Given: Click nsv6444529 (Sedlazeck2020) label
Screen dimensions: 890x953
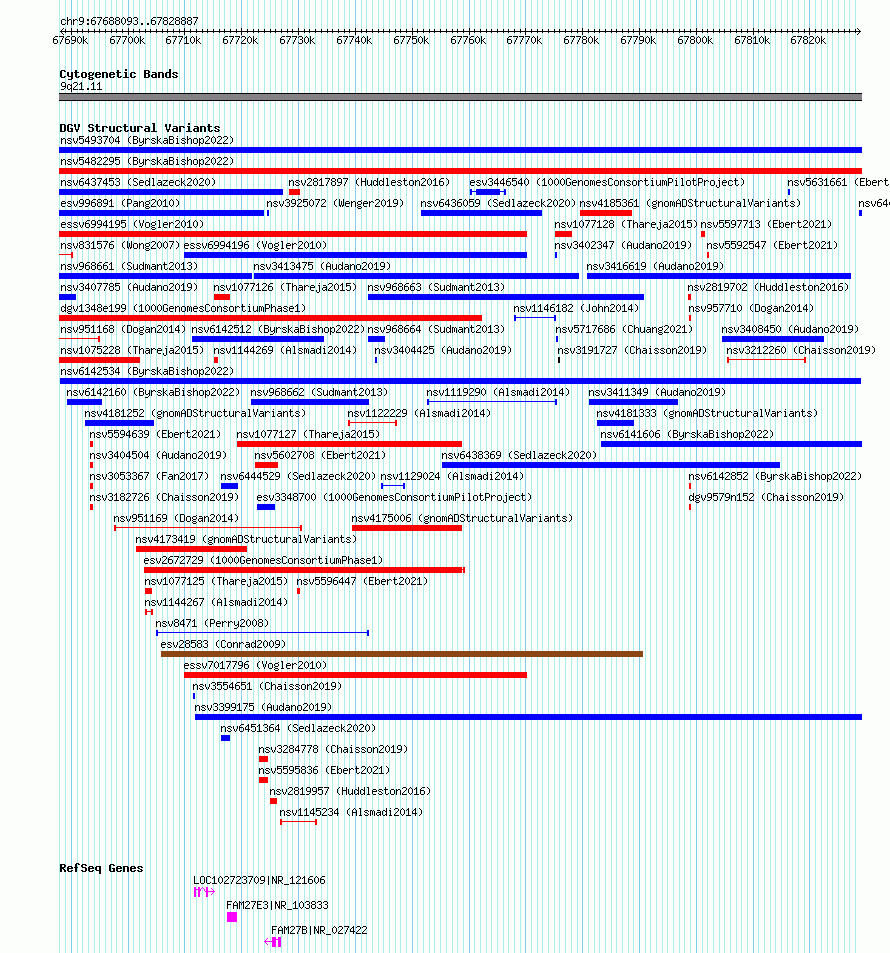Looking at the screenshot, I should coord(298,476).
